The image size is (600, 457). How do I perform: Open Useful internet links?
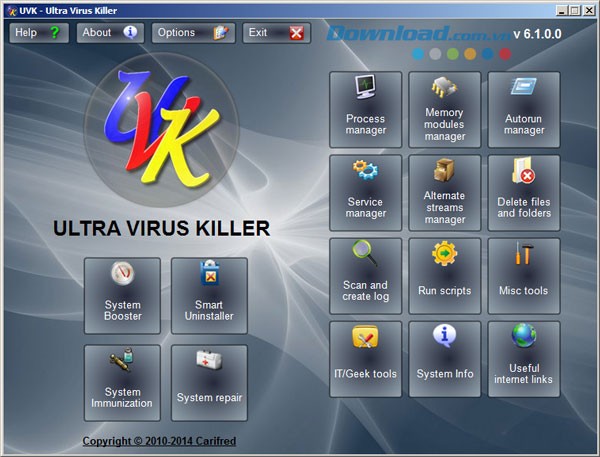pos(524,359)
